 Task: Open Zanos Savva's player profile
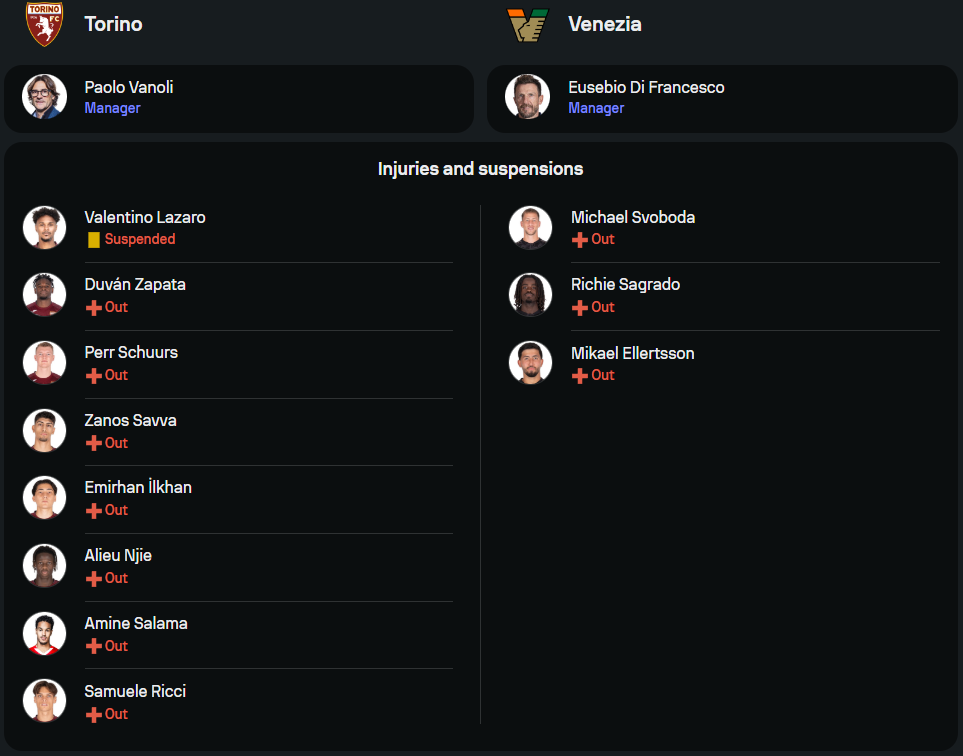[x=130, y=420]
